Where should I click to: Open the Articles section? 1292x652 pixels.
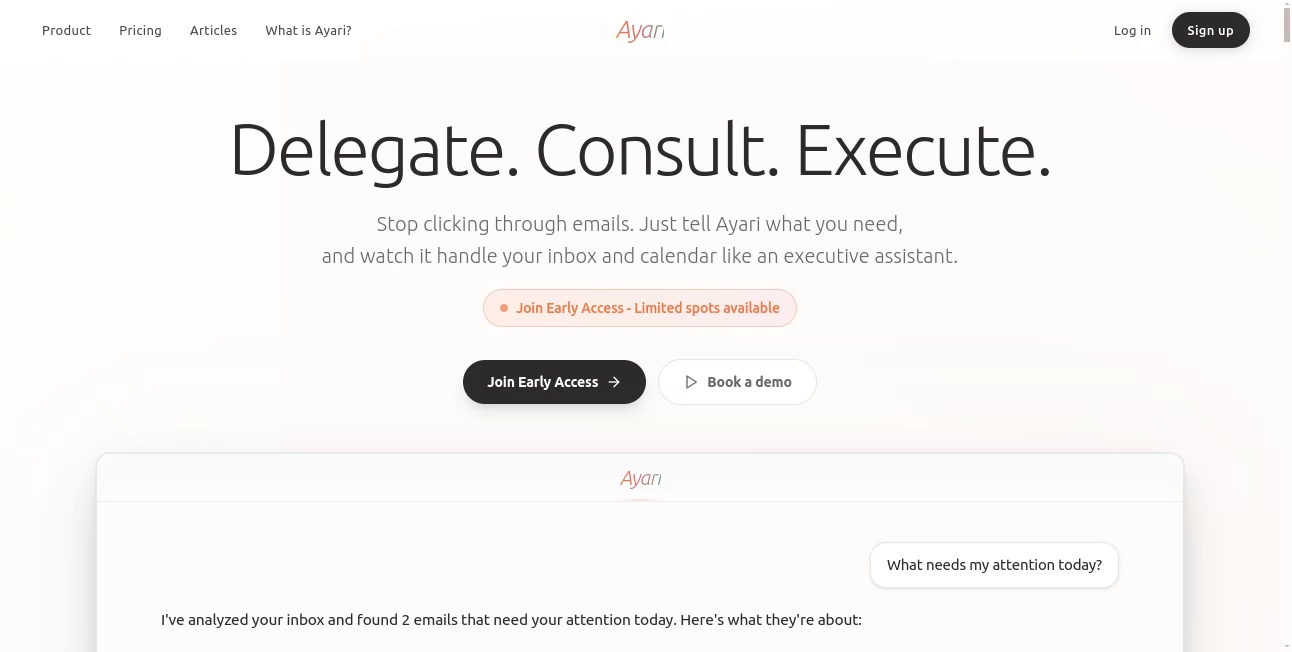coord(213,30)
